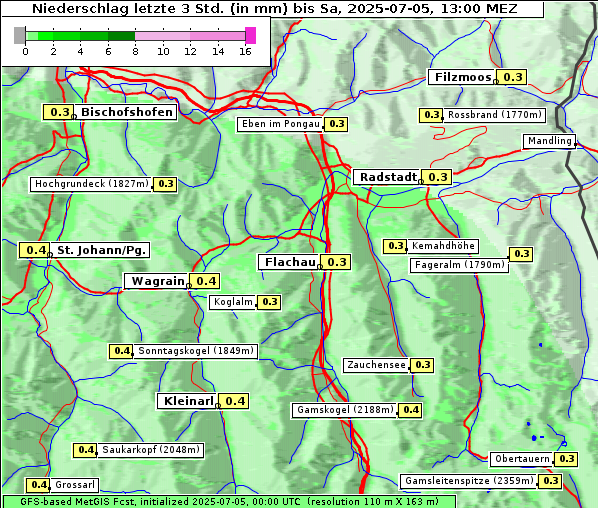598x508 pixels.
Task: Click the Sonntagskogel (1849m) label
Action: click(195, 351)
